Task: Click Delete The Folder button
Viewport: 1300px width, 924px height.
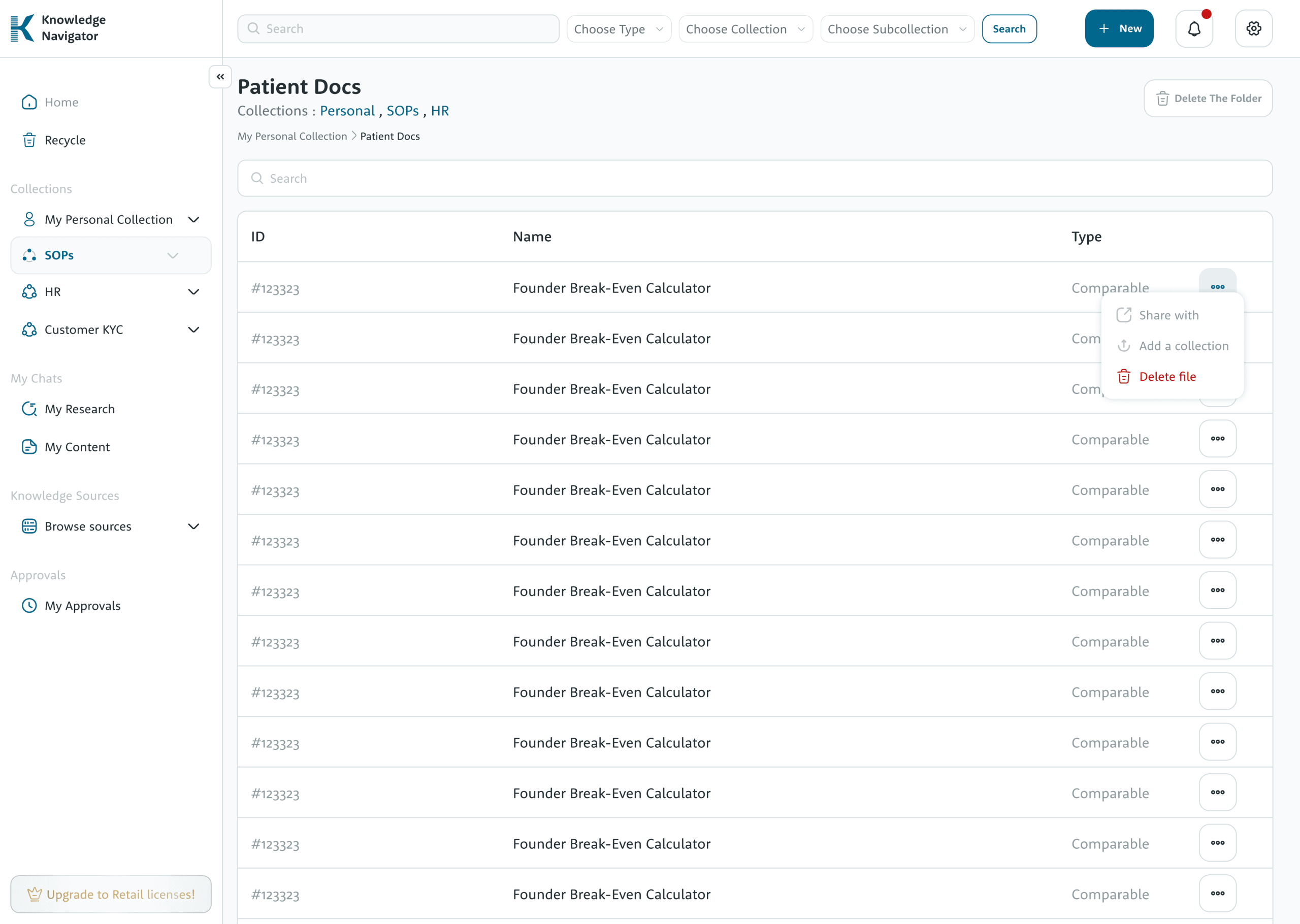Action: (1208, 98)
